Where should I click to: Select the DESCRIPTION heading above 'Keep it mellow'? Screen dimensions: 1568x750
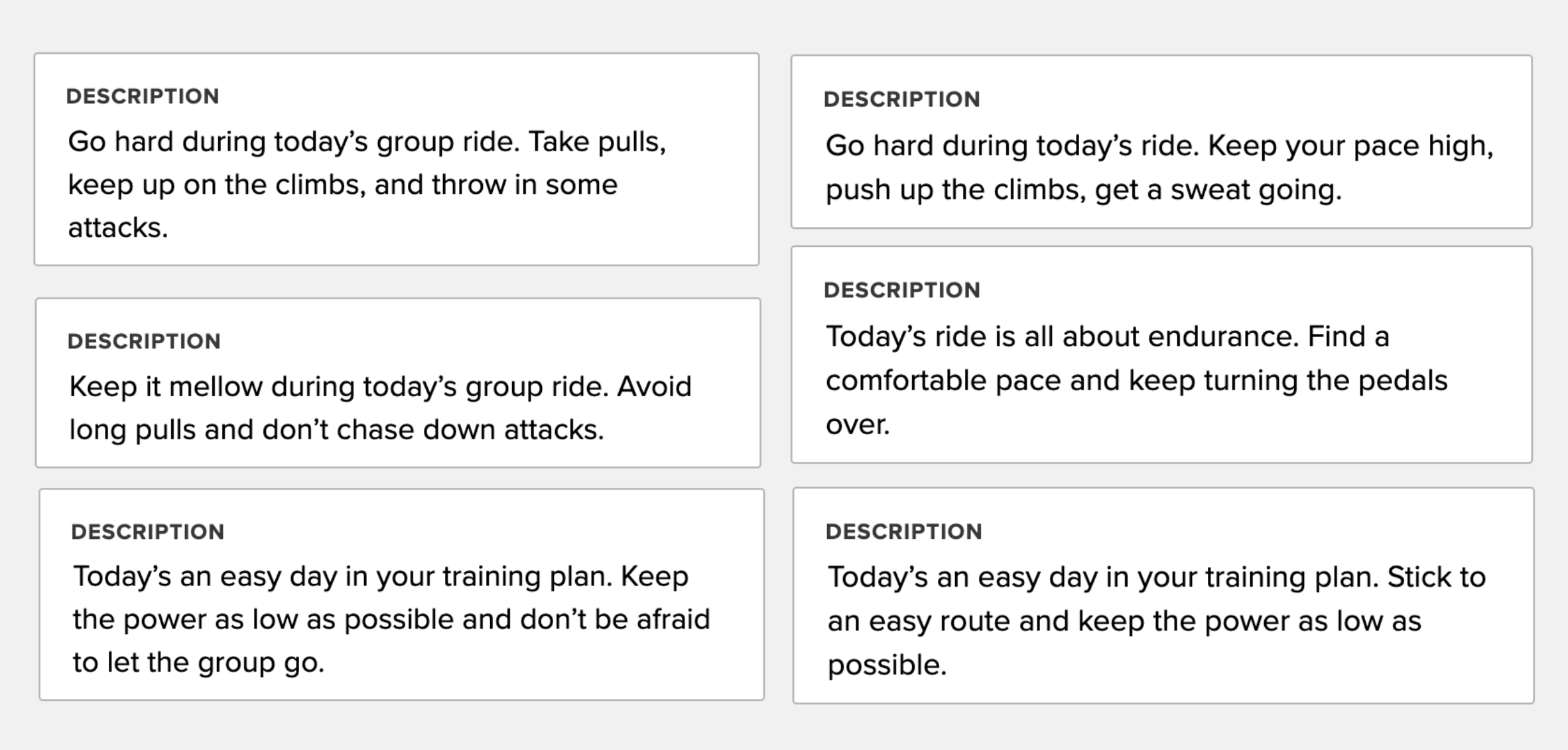pos(144,341)
